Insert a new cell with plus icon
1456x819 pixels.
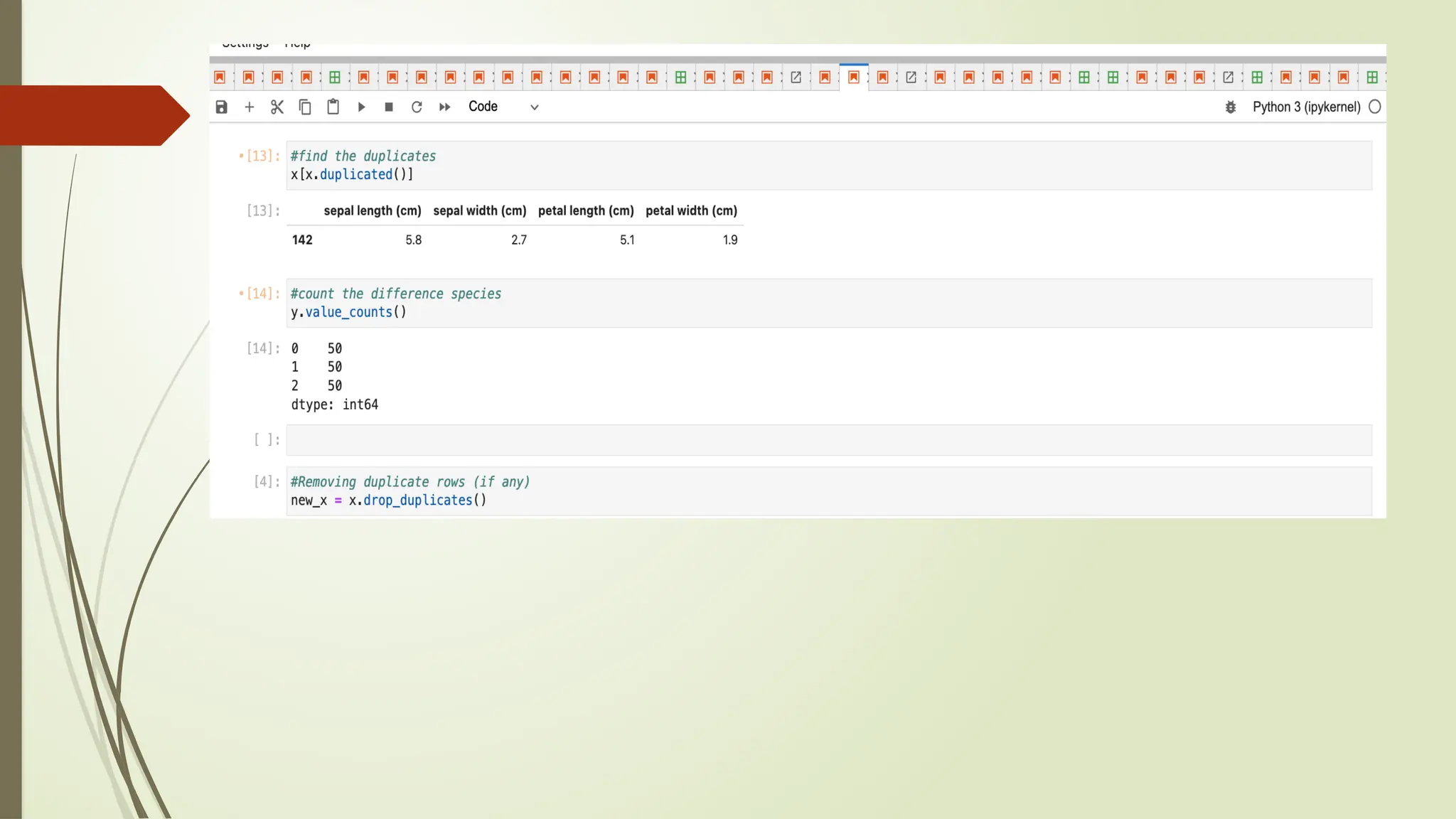pos(250,107)
